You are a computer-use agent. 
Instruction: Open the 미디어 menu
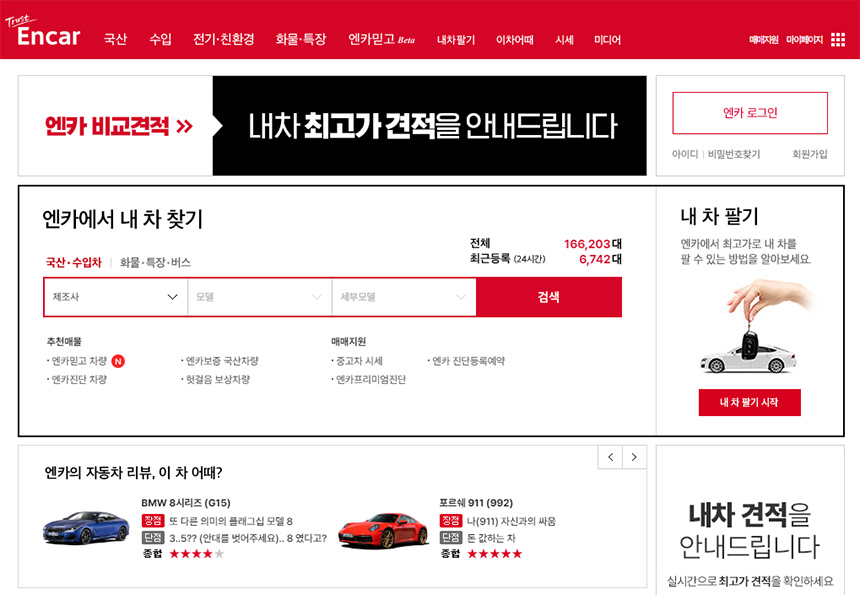tap(608, 39)
